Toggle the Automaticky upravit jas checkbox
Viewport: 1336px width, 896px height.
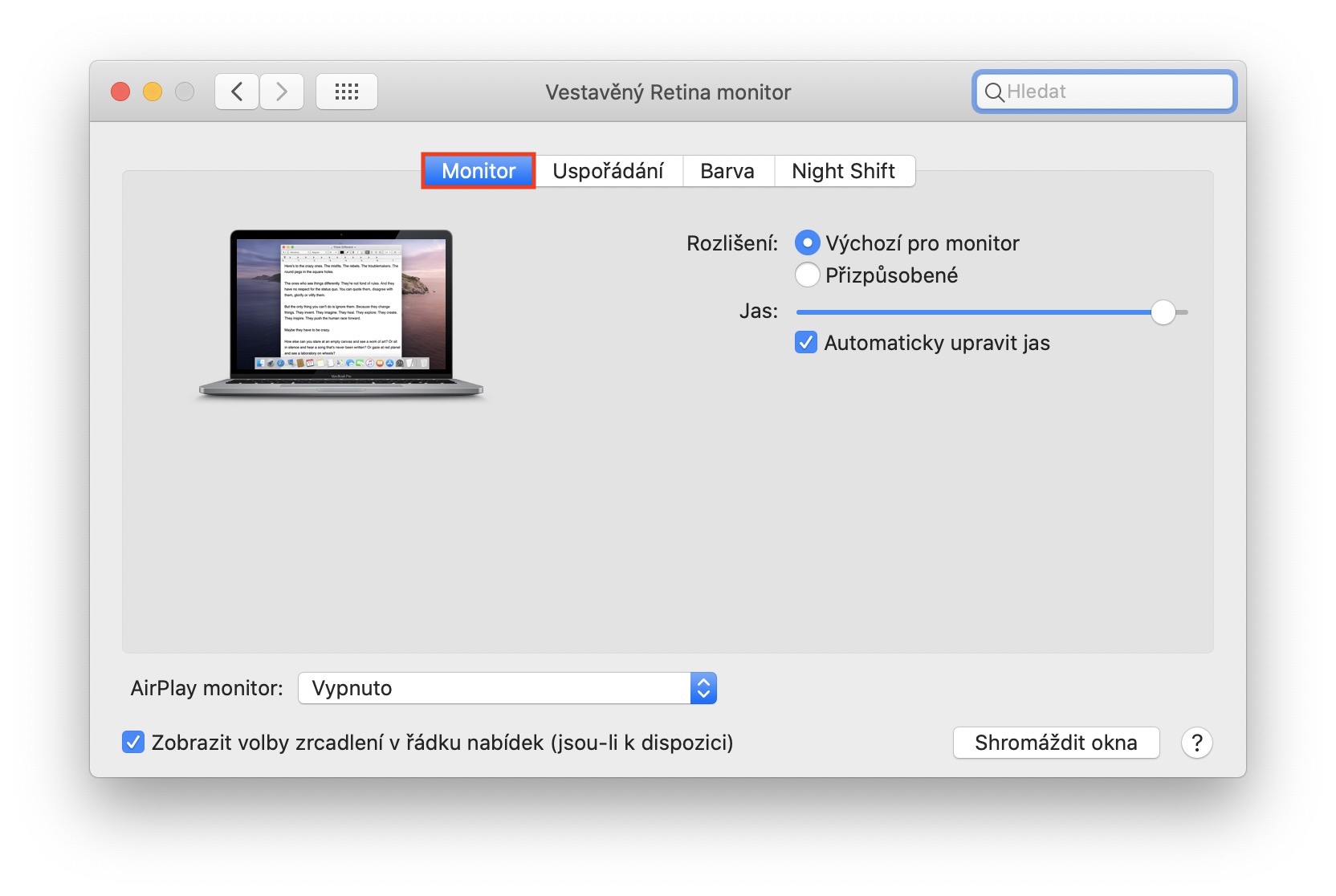tap(806, 343)
